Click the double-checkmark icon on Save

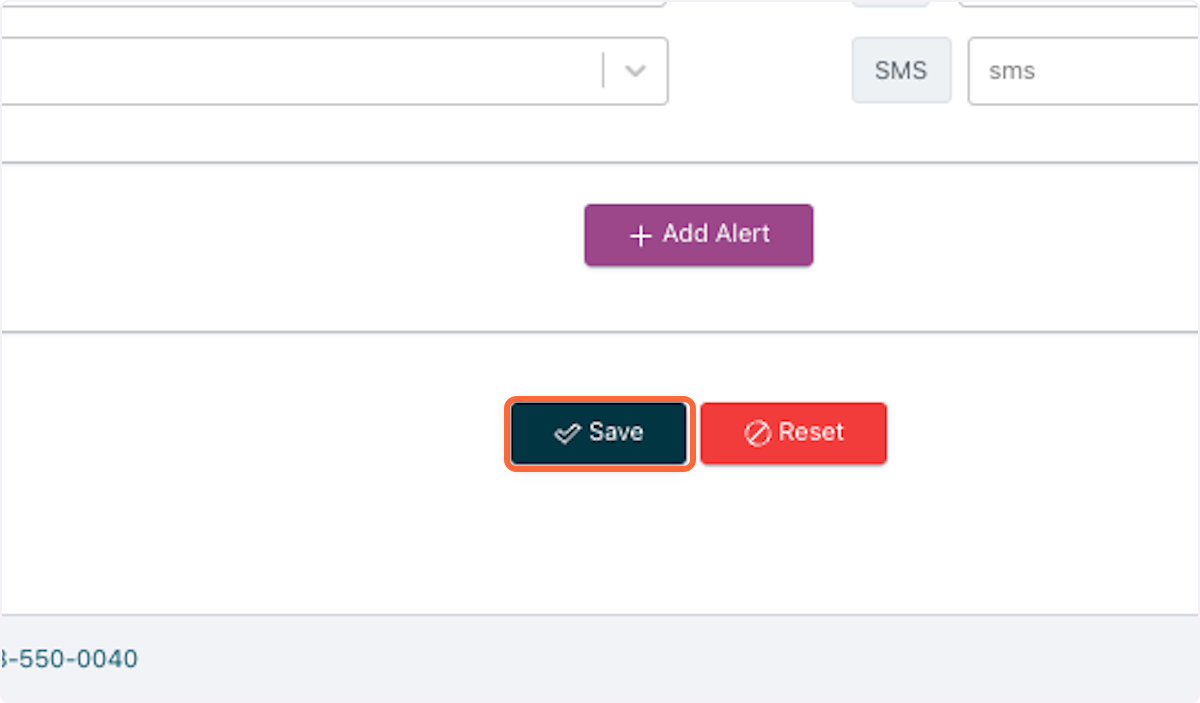[x=567, y=433]
